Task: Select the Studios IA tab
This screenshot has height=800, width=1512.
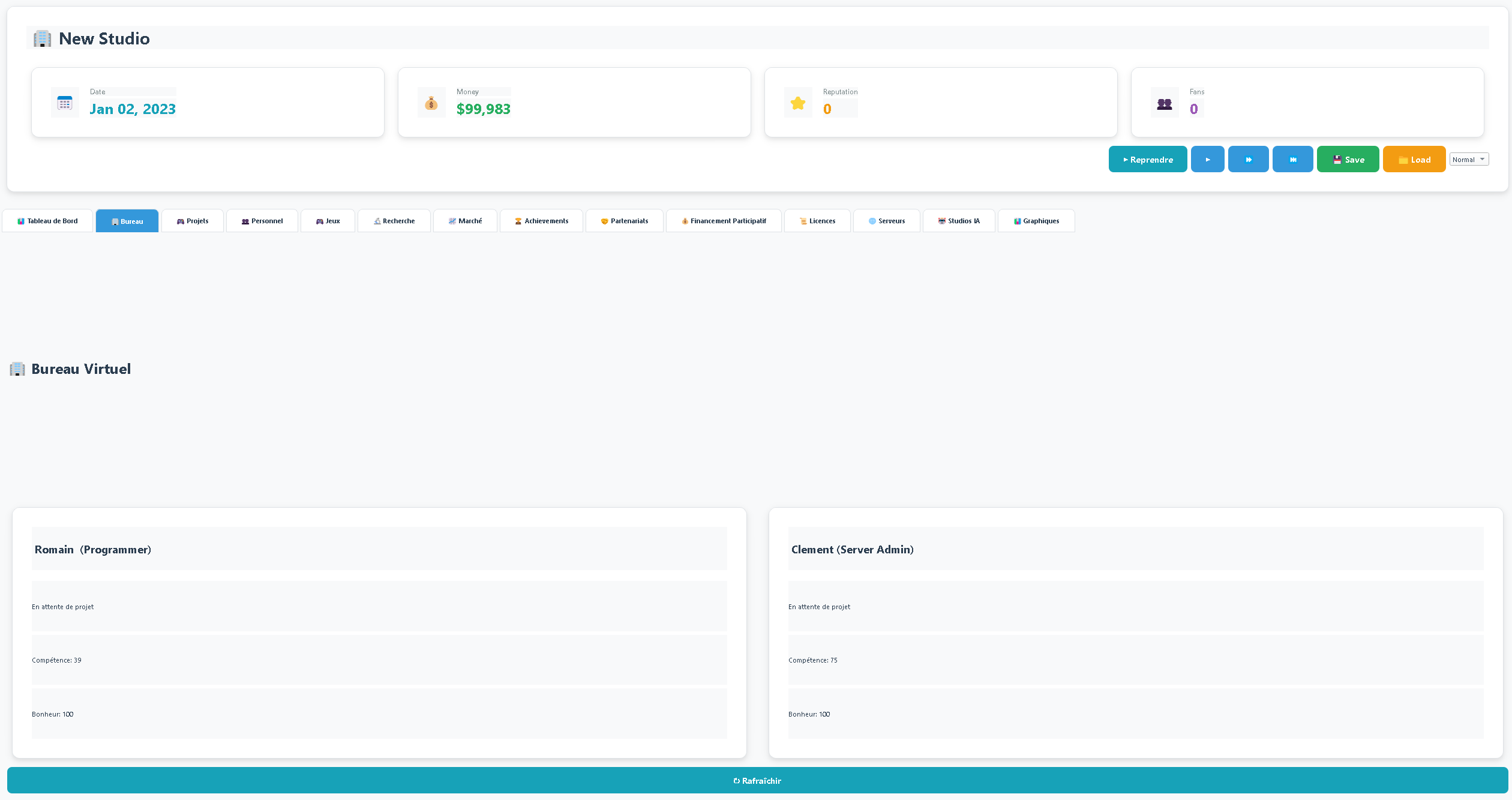Action: 958,220
